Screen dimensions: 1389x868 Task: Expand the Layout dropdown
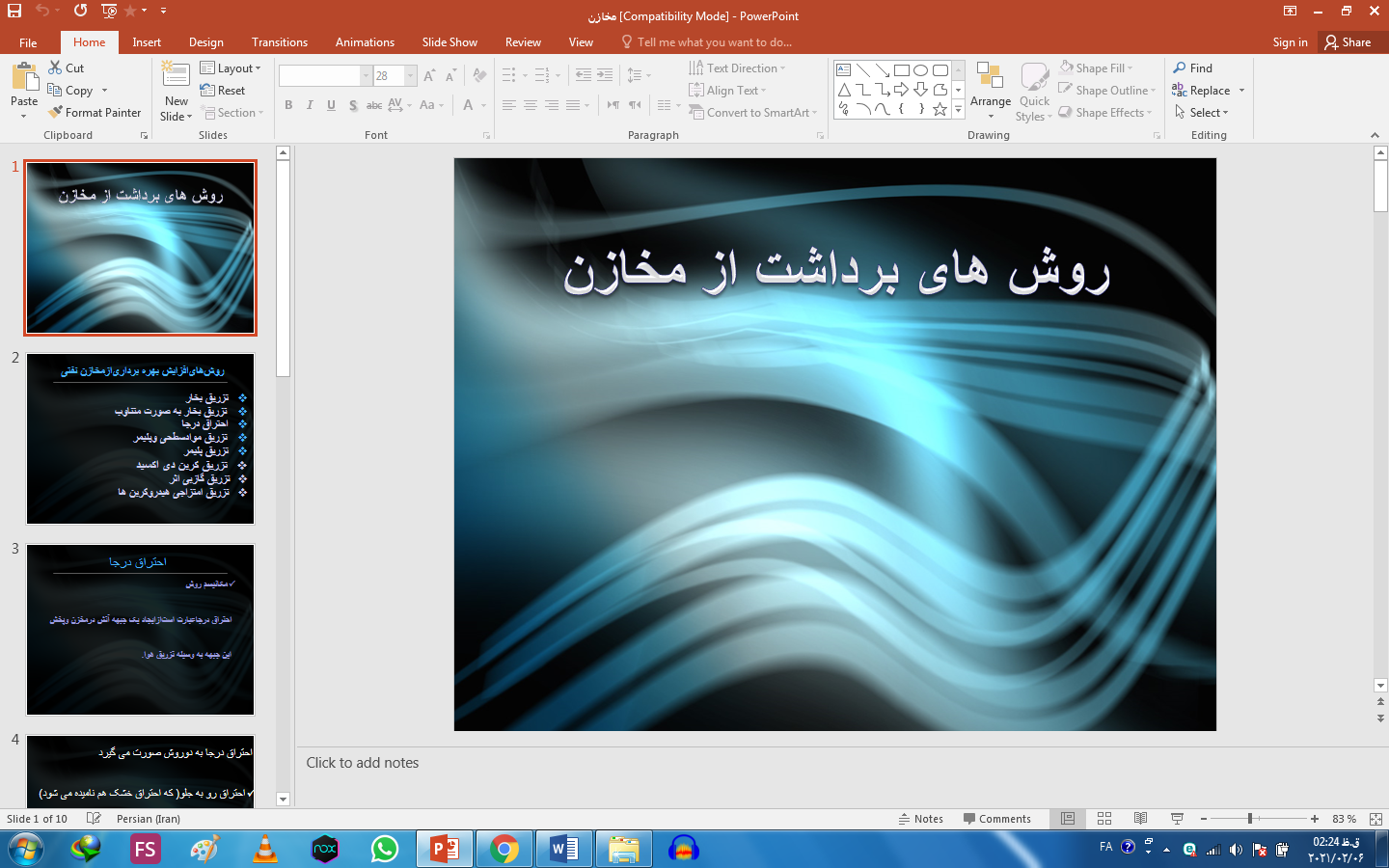(231, 68)
